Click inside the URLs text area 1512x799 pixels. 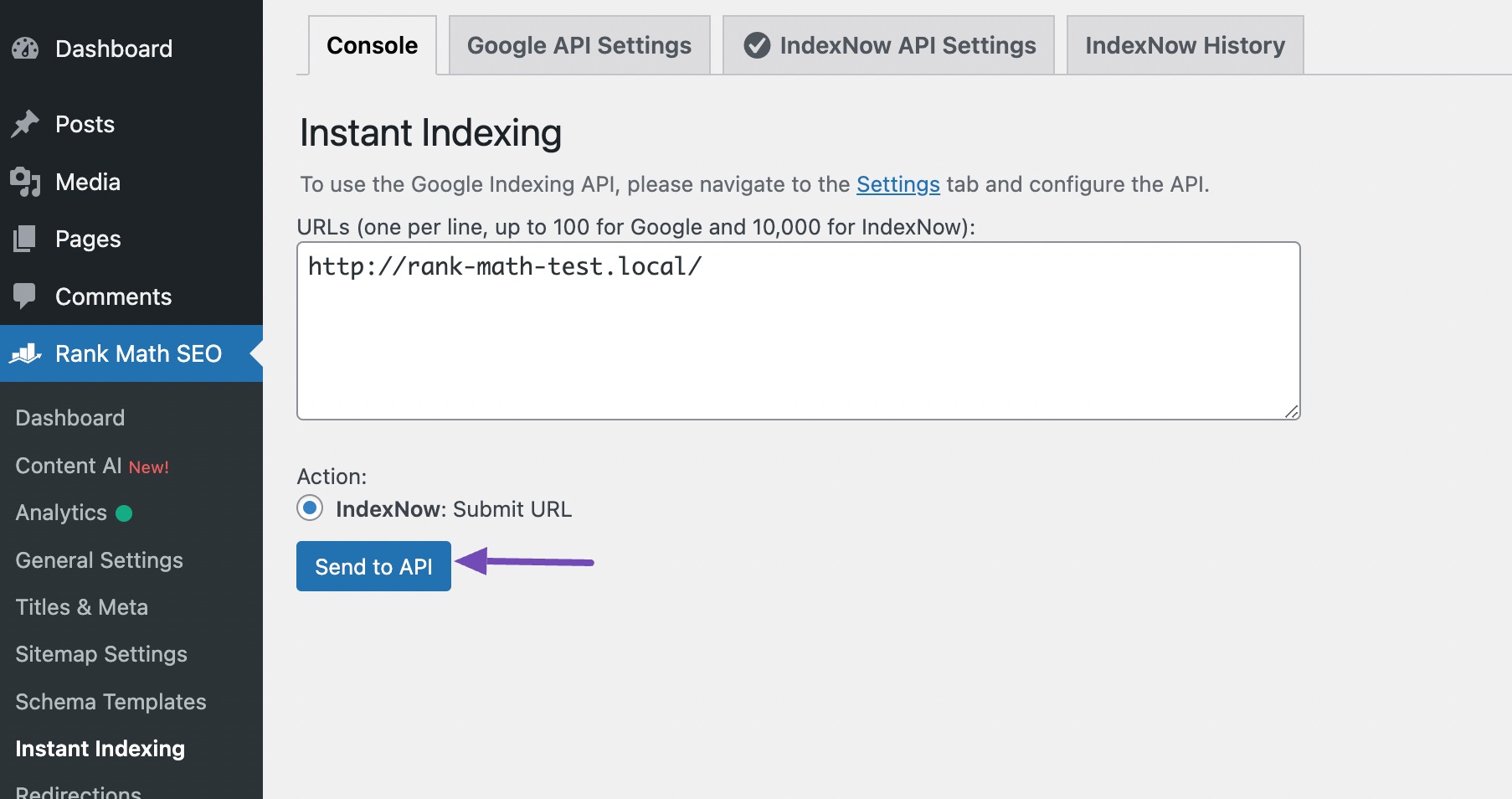tap(795, 331)
